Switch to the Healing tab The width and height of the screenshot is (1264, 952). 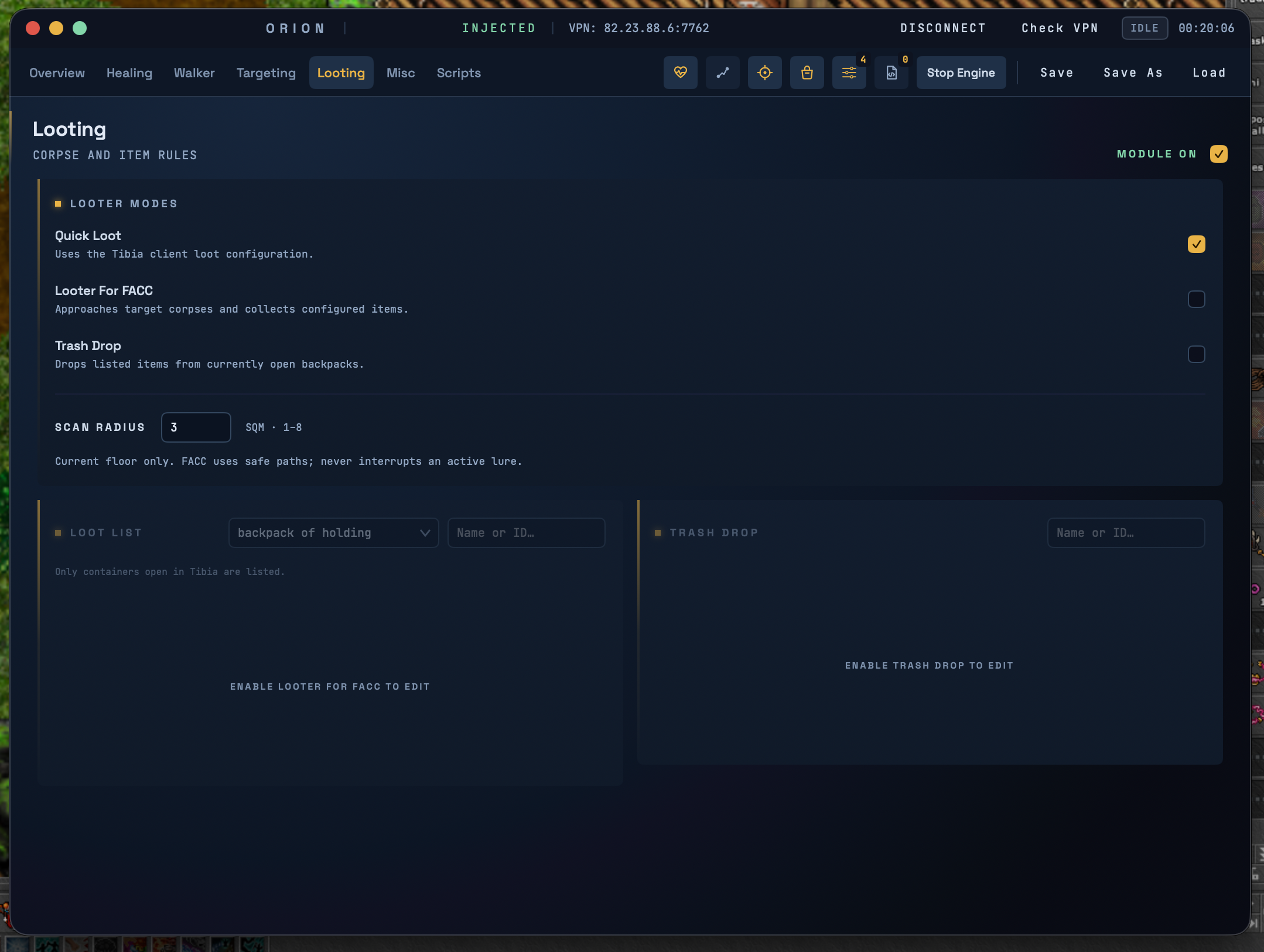[x=129, y=73]
